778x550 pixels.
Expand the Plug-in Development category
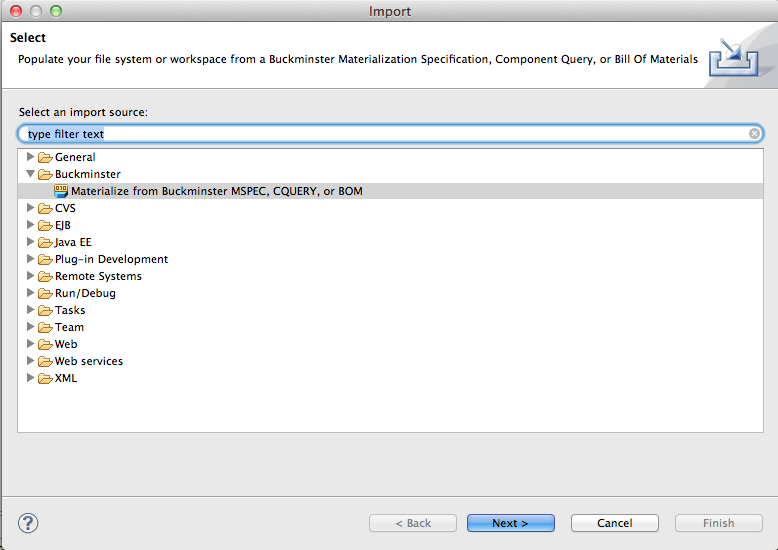[30, 259]
